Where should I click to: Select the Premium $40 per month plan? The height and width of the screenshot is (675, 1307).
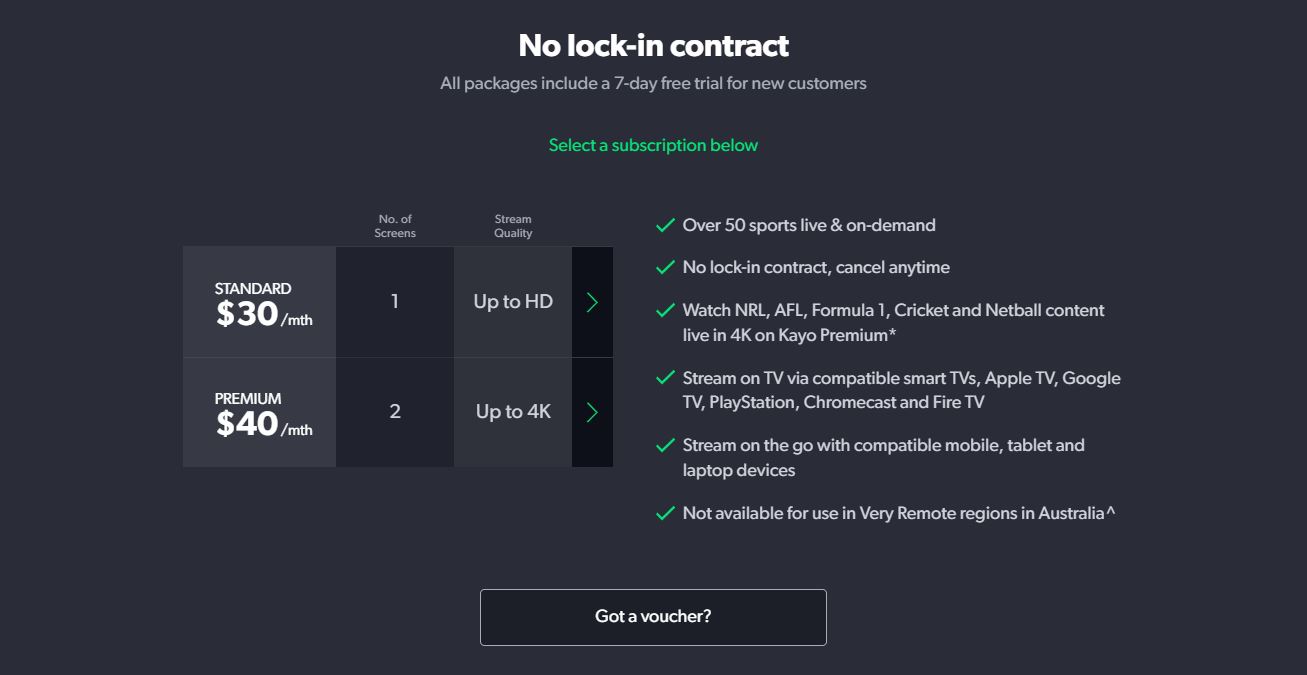[x=259, y=412]
